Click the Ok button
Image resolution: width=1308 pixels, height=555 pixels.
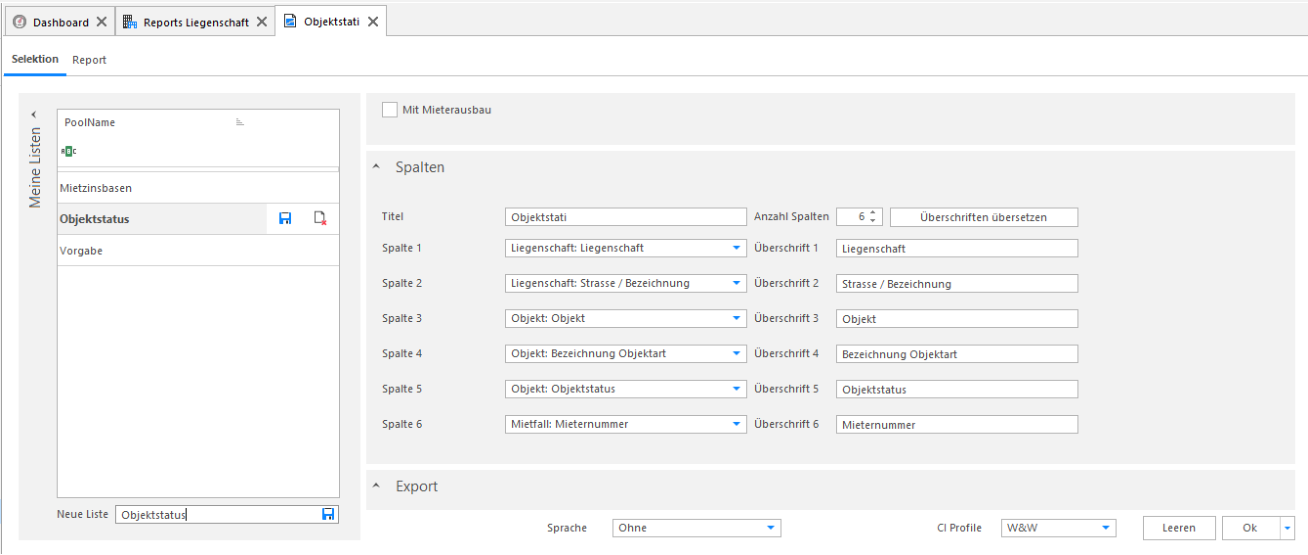(x=1250, y=528)
